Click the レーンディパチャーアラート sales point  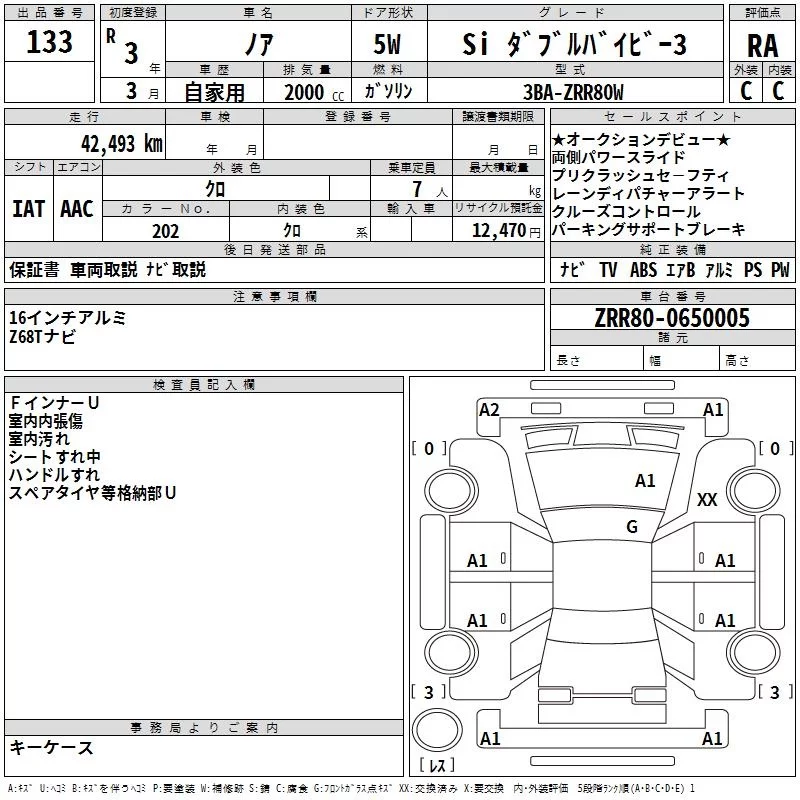[648, 193]
